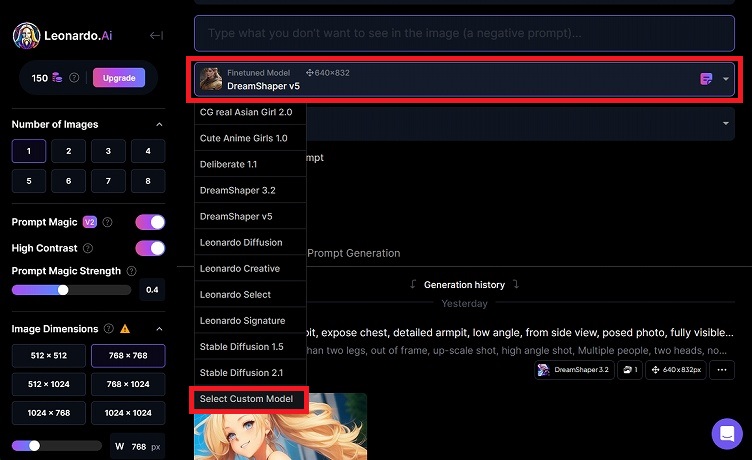The height and width of the screenshot is (460, 752).
Task: Select 512 × 1024 dimension preset
Action: coord(49,384)
